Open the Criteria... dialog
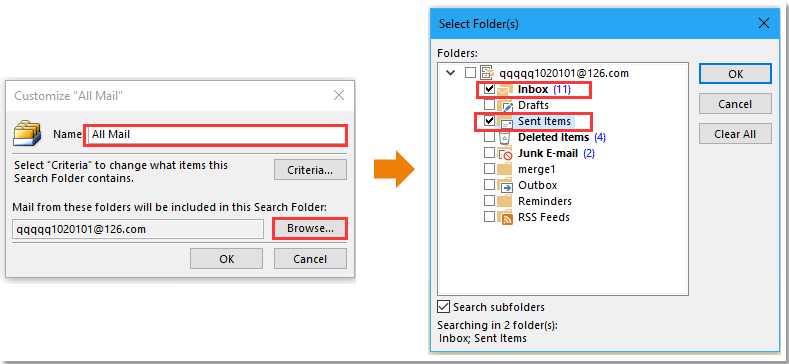The image size is (789, 364). 310,170
